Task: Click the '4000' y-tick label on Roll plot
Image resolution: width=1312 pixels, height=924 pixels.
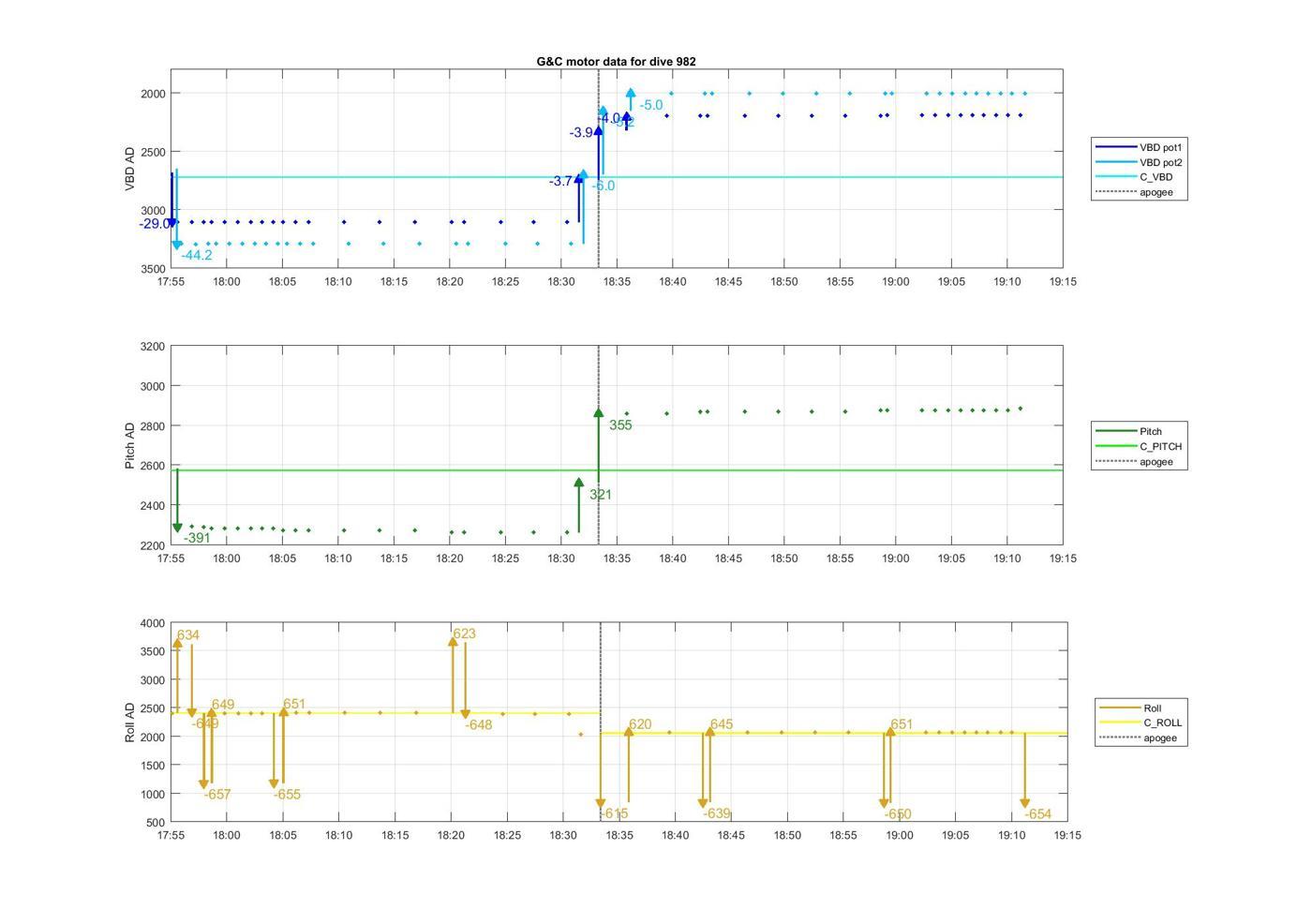Action: click(153, 623)
